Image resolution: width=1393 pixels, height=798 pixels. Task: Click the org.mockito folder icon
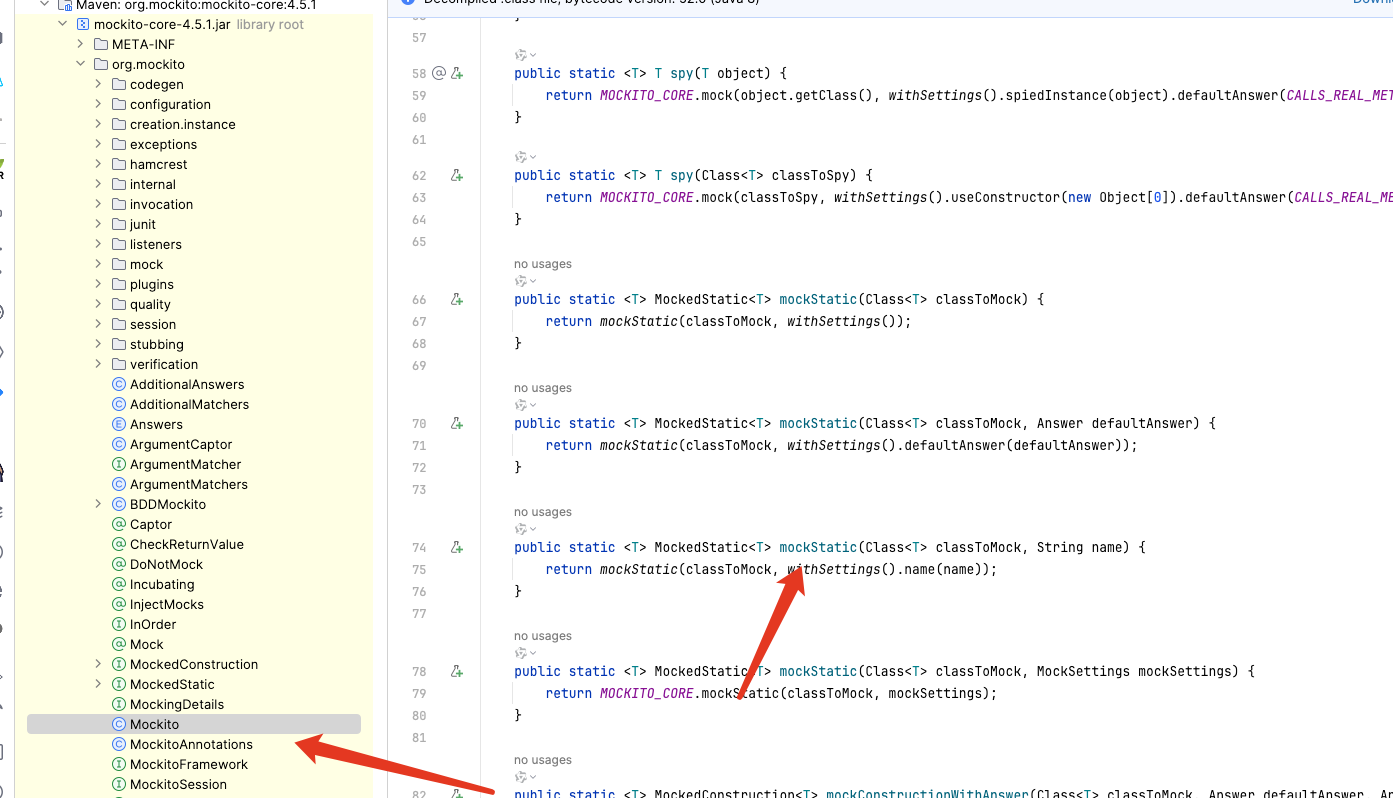(101, 64)
